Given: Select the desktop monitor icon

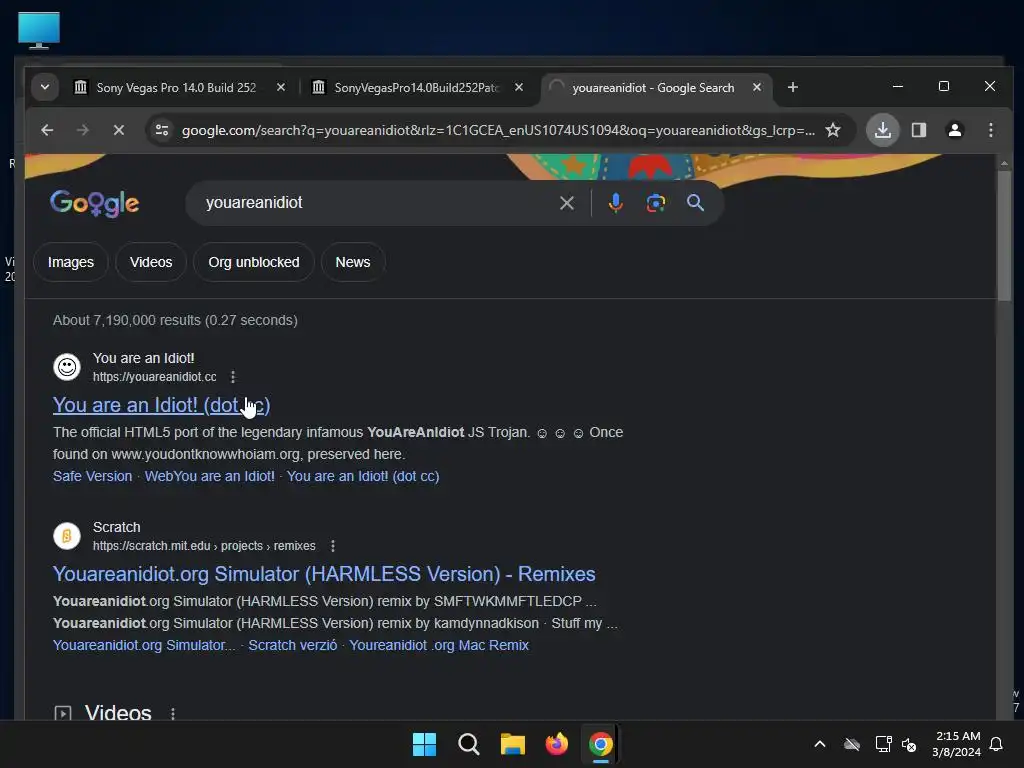Looking at the screenshot, I should tap(39, 30).
